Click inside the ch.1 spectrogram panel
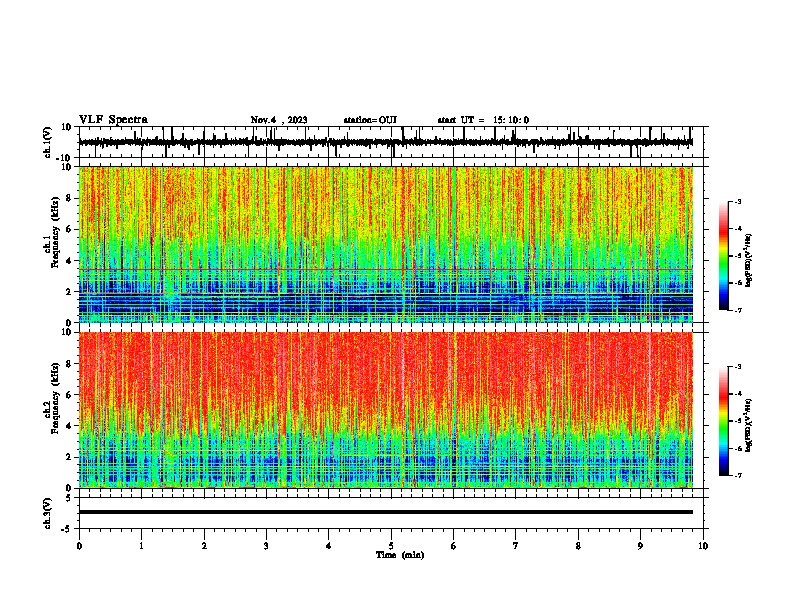This screenshot has width=792, height=612. pyautogui.click(x=386, y=244)
